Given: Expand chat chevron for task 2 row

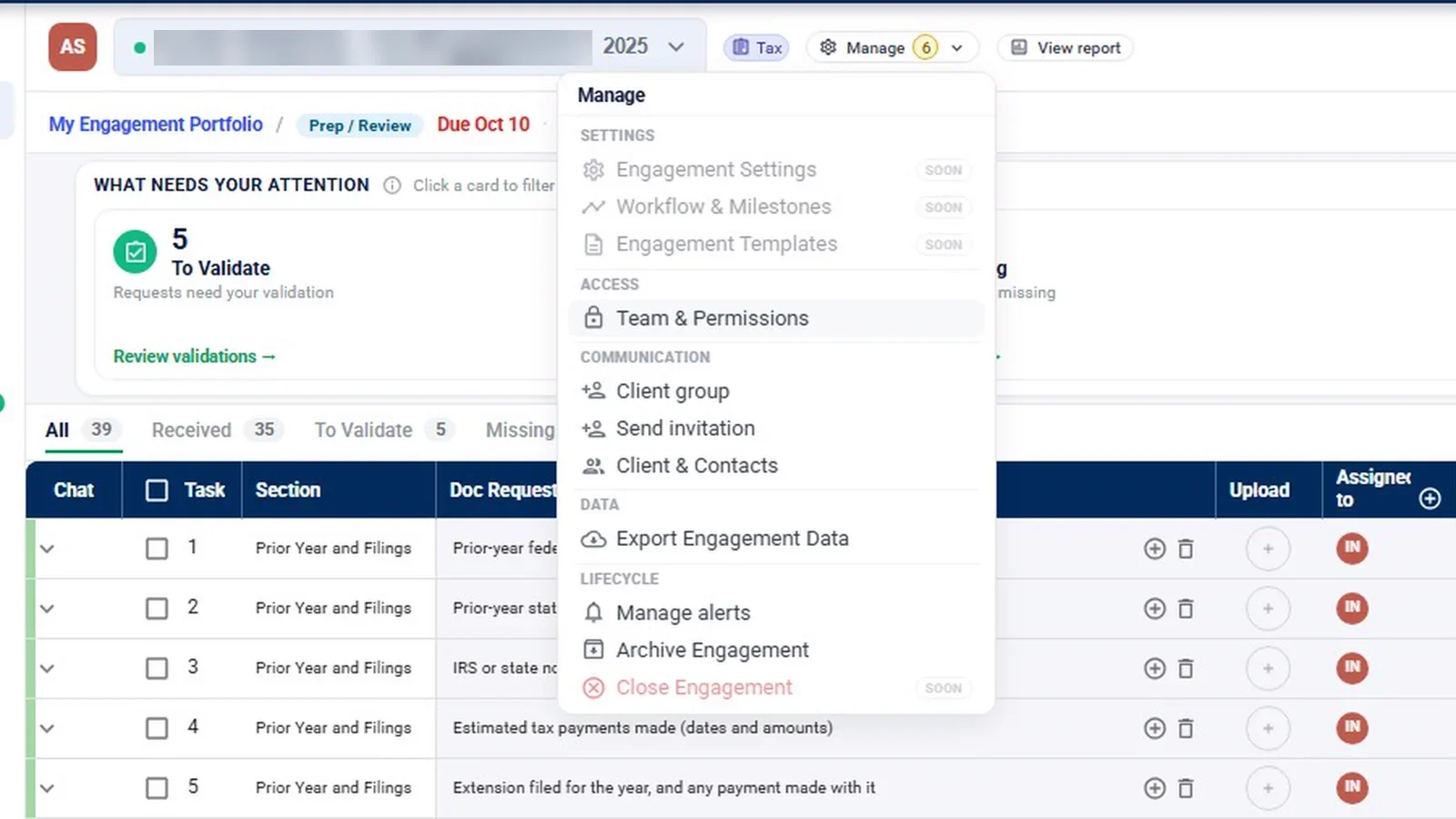Looking at the screenshot, I should point(47,609).
